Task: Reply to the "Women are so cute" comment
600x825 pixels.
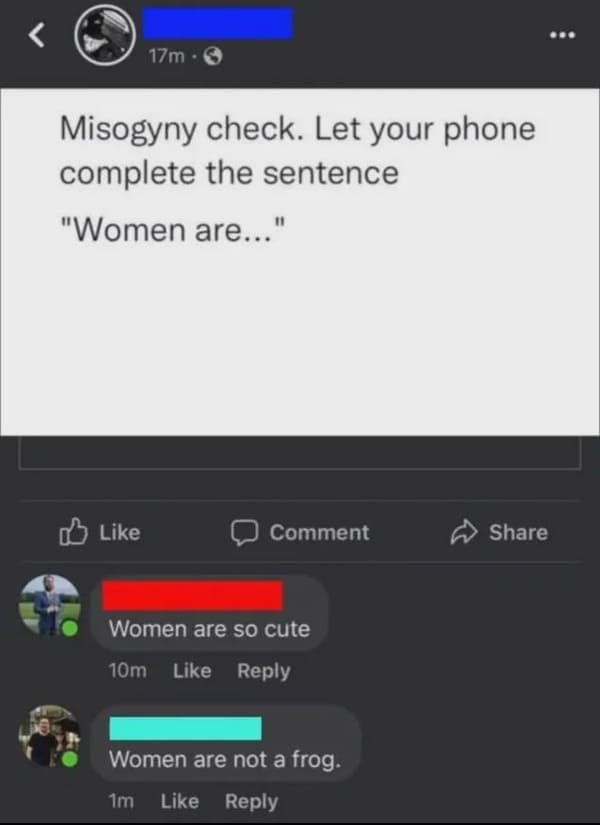Action: 264,671
